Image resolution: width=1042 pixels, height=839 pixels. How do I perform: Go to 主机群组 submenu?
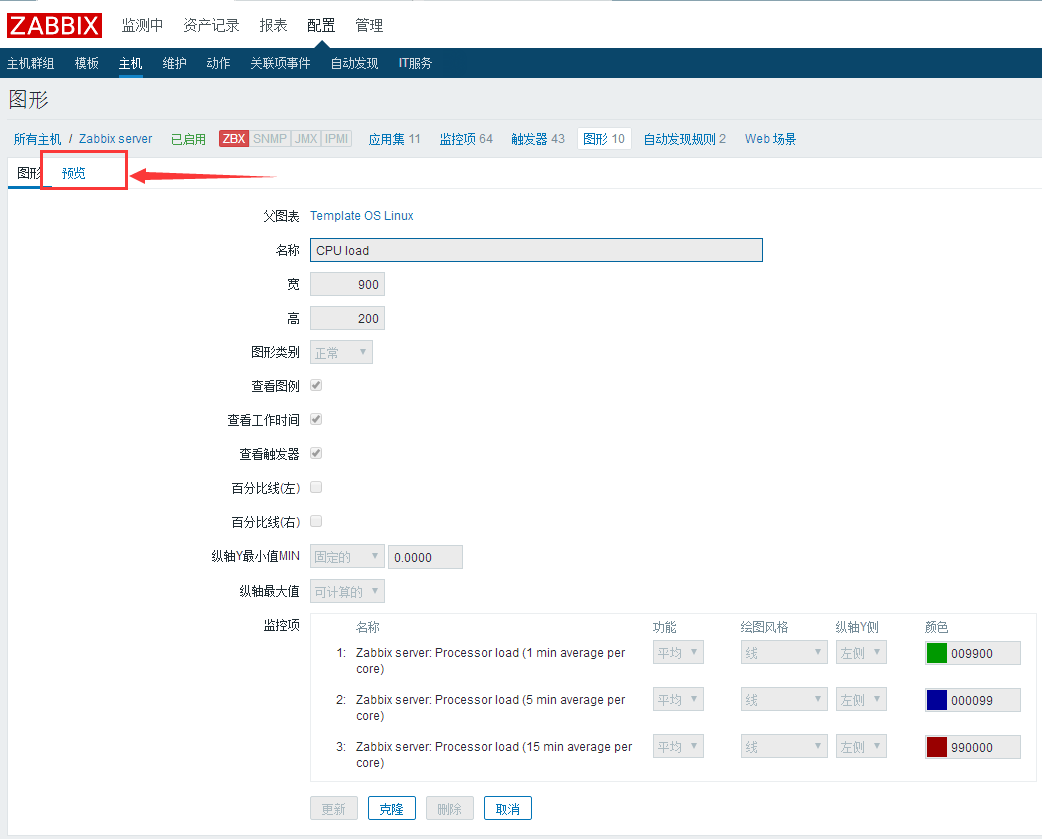tap(31, 63)
